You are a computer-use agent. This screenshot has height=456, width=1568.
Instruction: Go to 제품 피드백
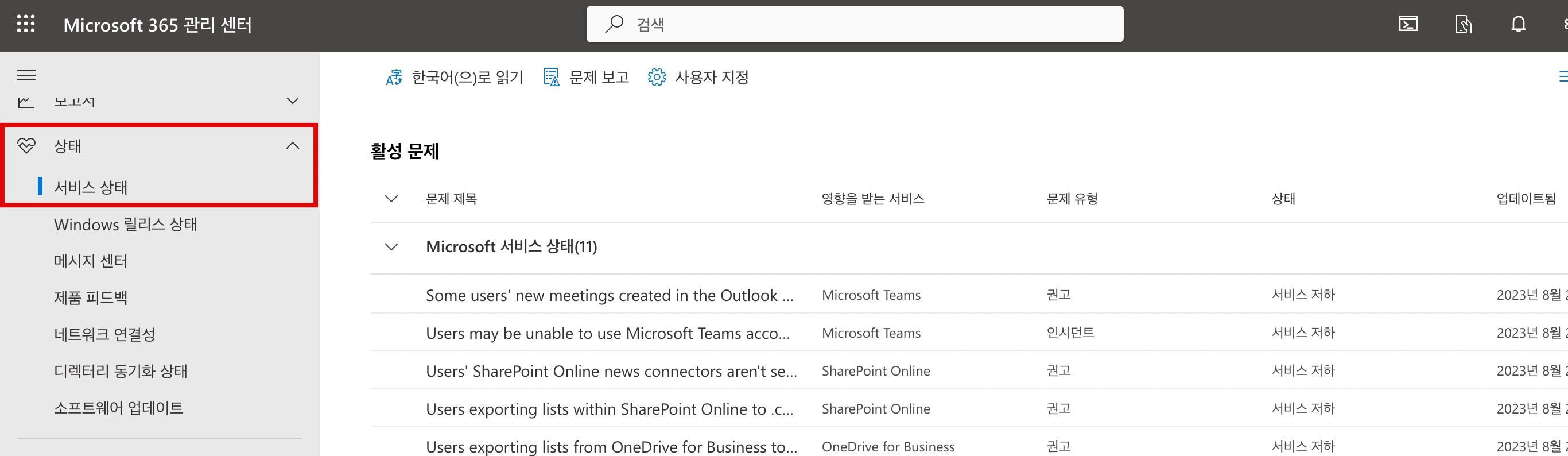click(x=91, y=297)
